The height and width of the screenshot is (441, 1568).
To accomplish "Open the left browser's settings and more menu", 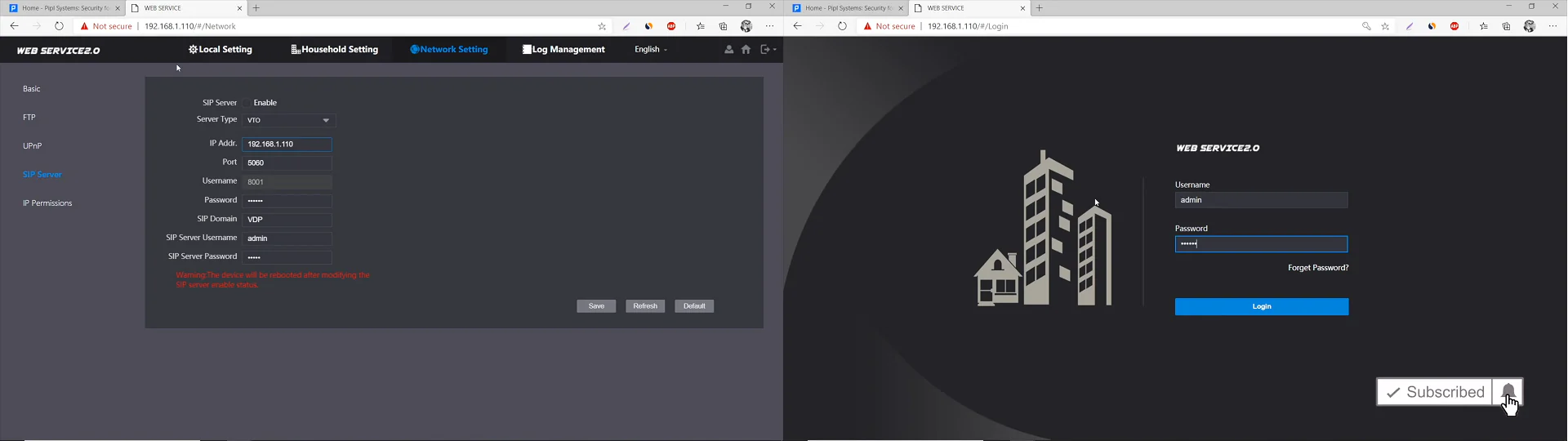I will tap(769, 26).
